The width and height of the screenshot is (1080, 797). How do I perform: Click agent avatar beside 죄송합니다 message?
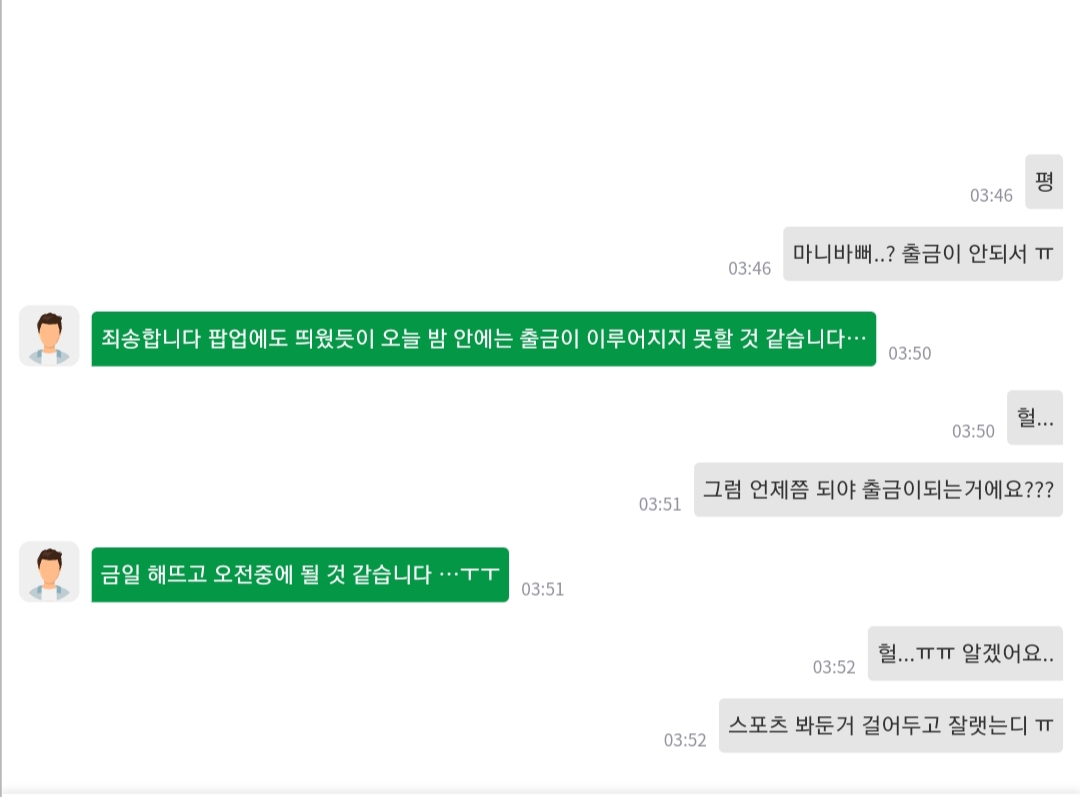click(49, 336)
